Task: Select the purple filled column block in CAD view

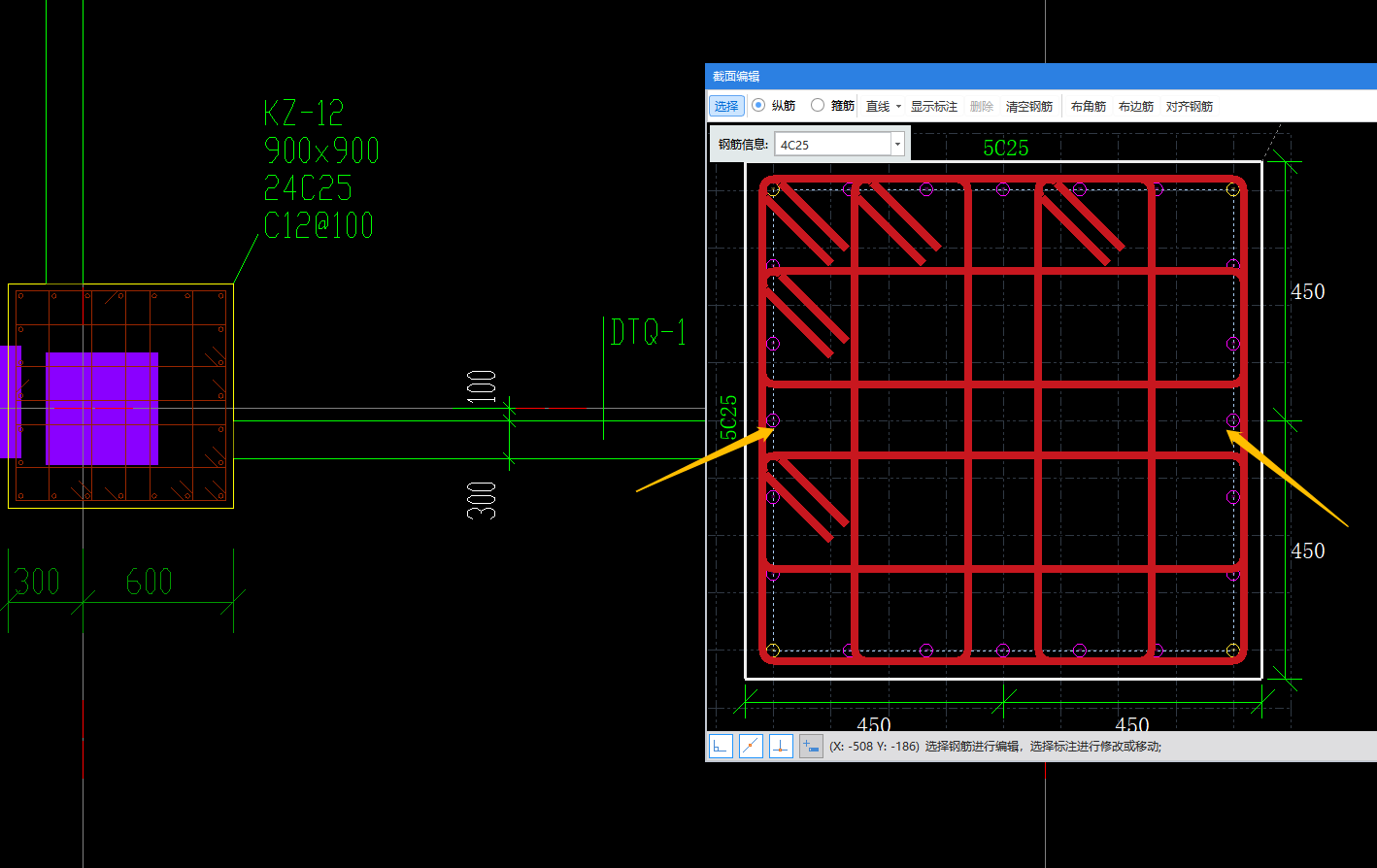Action: coord(102,409)
